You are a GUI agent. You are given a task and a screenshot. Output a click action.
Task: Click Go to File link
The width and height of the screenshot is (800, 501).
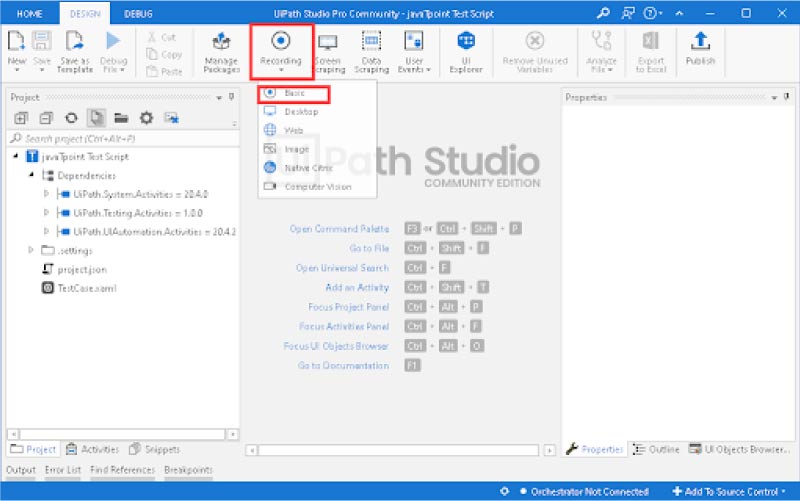click(x=369, y=248)
